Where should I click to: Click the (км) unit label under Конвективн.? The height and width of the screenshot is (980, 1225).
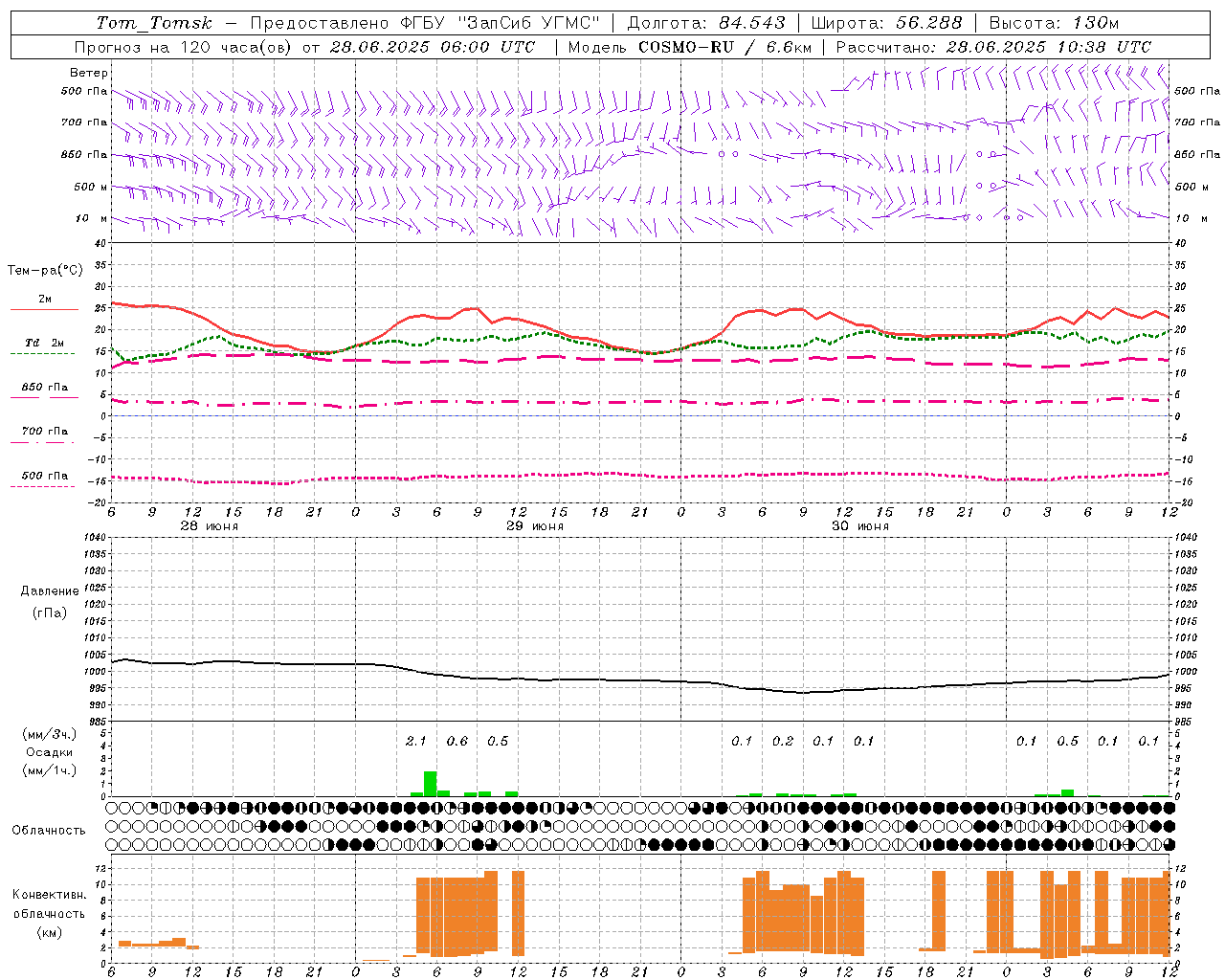[49, 931]
